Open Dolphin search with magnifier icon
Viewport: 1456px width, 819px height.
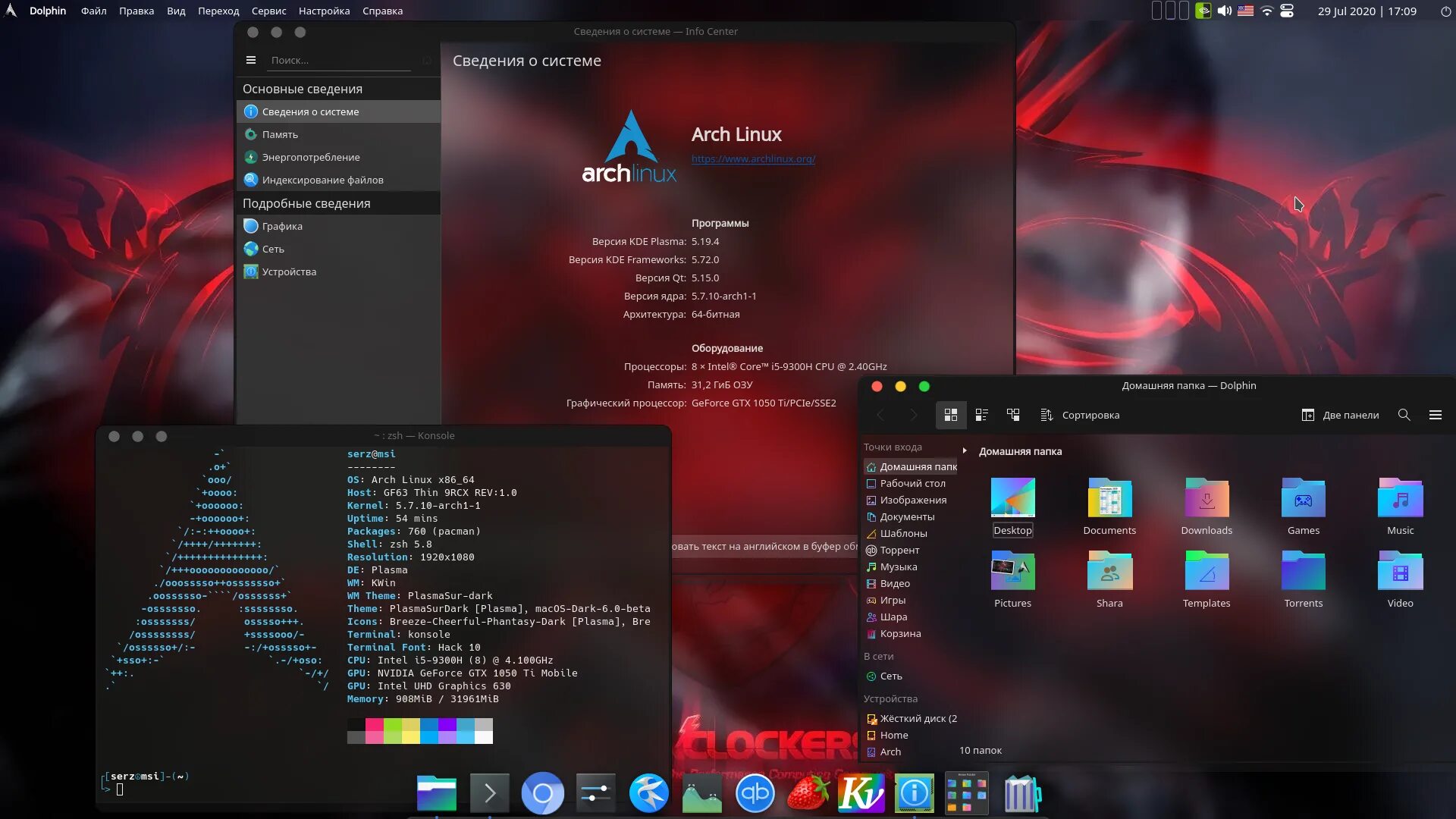pos(1404,415)
